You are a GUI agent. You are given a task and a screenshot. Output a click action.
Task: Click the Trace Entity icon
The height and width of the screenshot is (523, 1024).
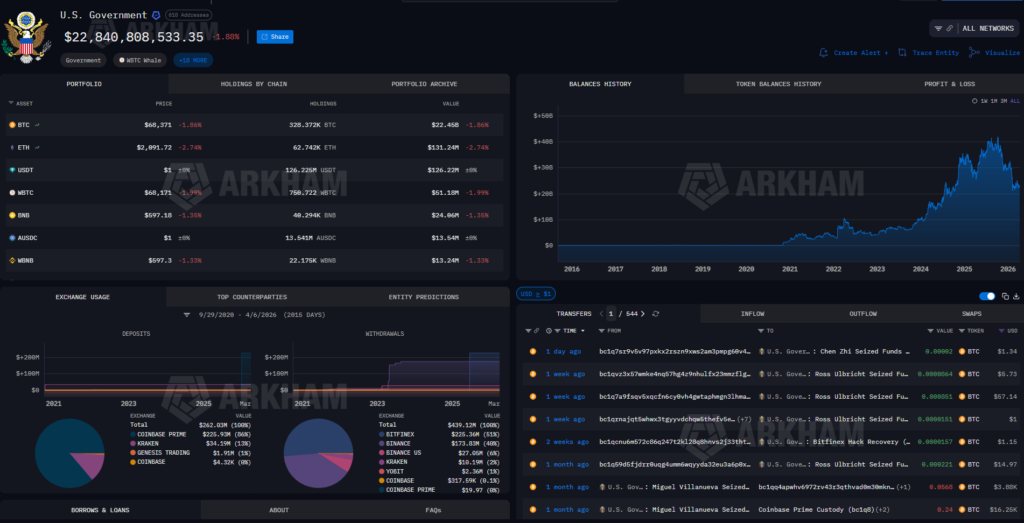pyautogui.click(x=902, y=52)
